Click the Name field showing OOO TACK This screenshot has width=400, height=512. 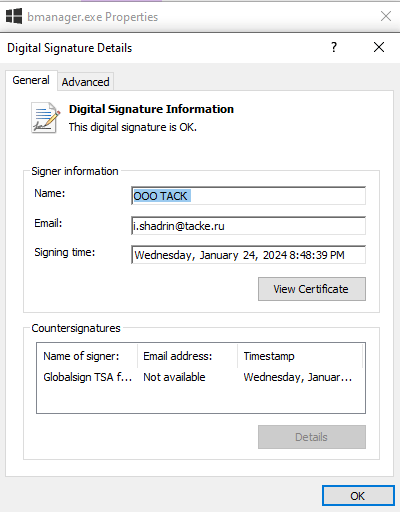[x=248, y=196]
